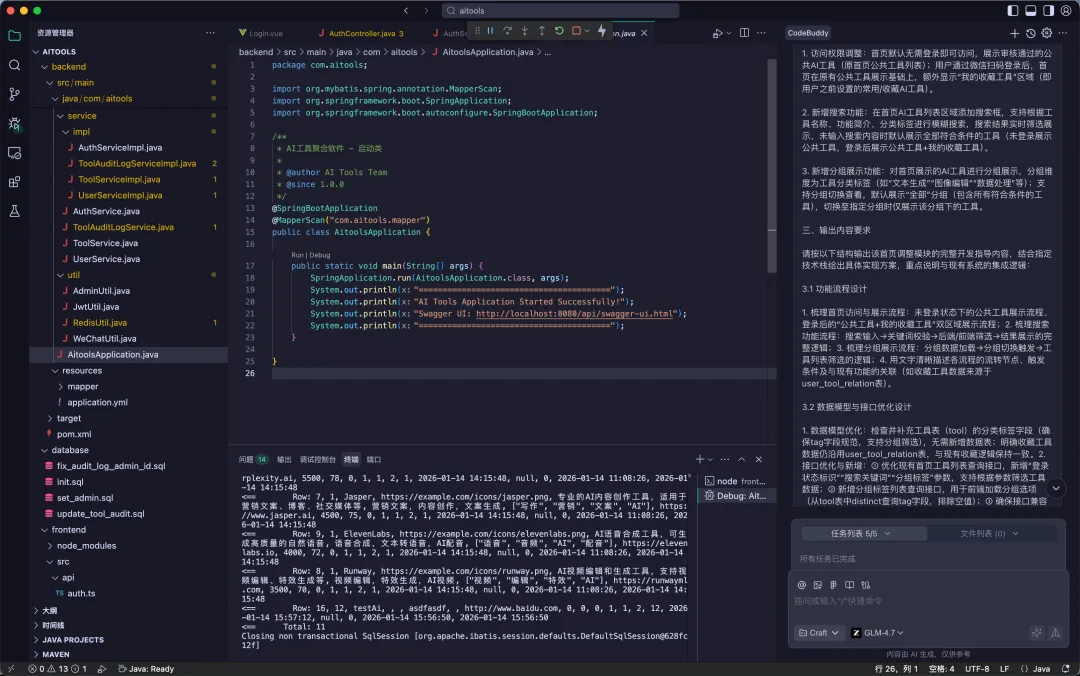This screenshot has height=676, width=1080.
Task: Click the @ mention icon in chat input
Action: 802,585
